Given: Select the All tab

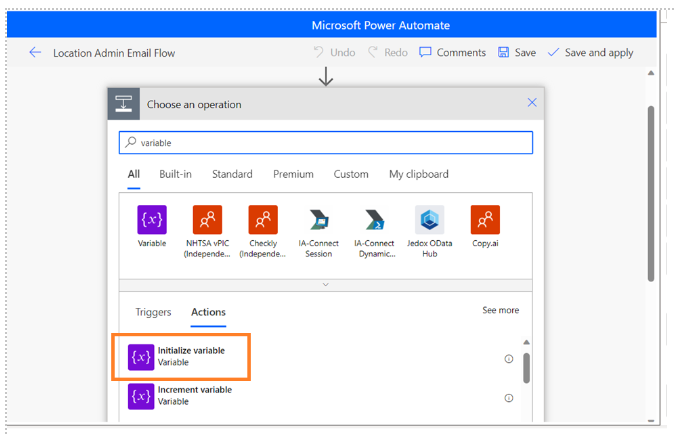Looking at the screenshot, I should click(x=134, y=174).
